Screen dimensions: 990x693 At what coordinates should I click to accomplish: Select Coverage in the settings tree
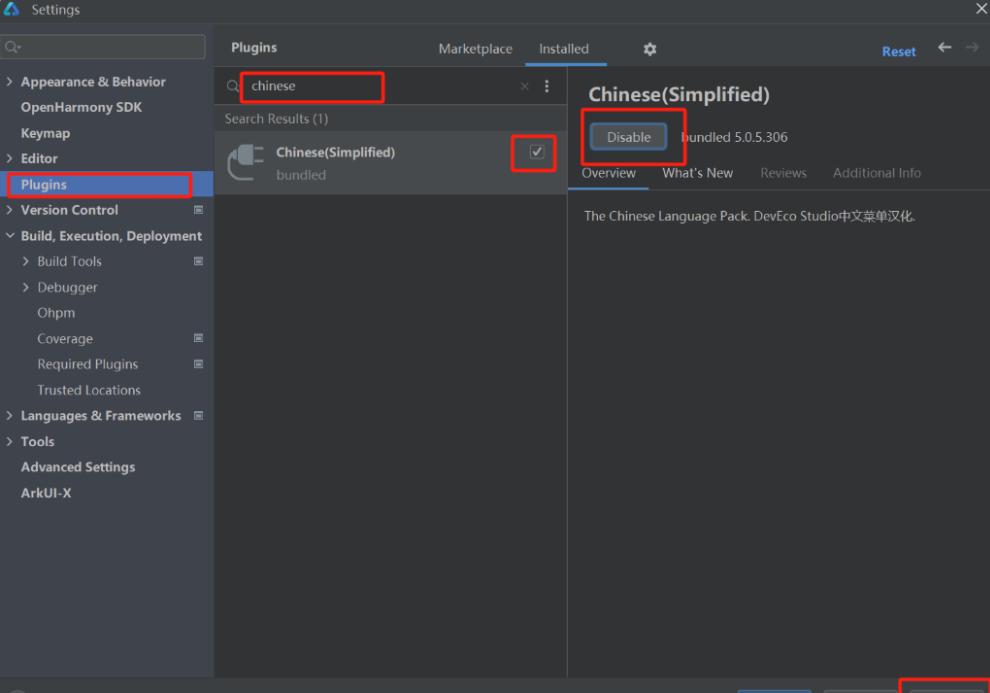coord(64,339)
